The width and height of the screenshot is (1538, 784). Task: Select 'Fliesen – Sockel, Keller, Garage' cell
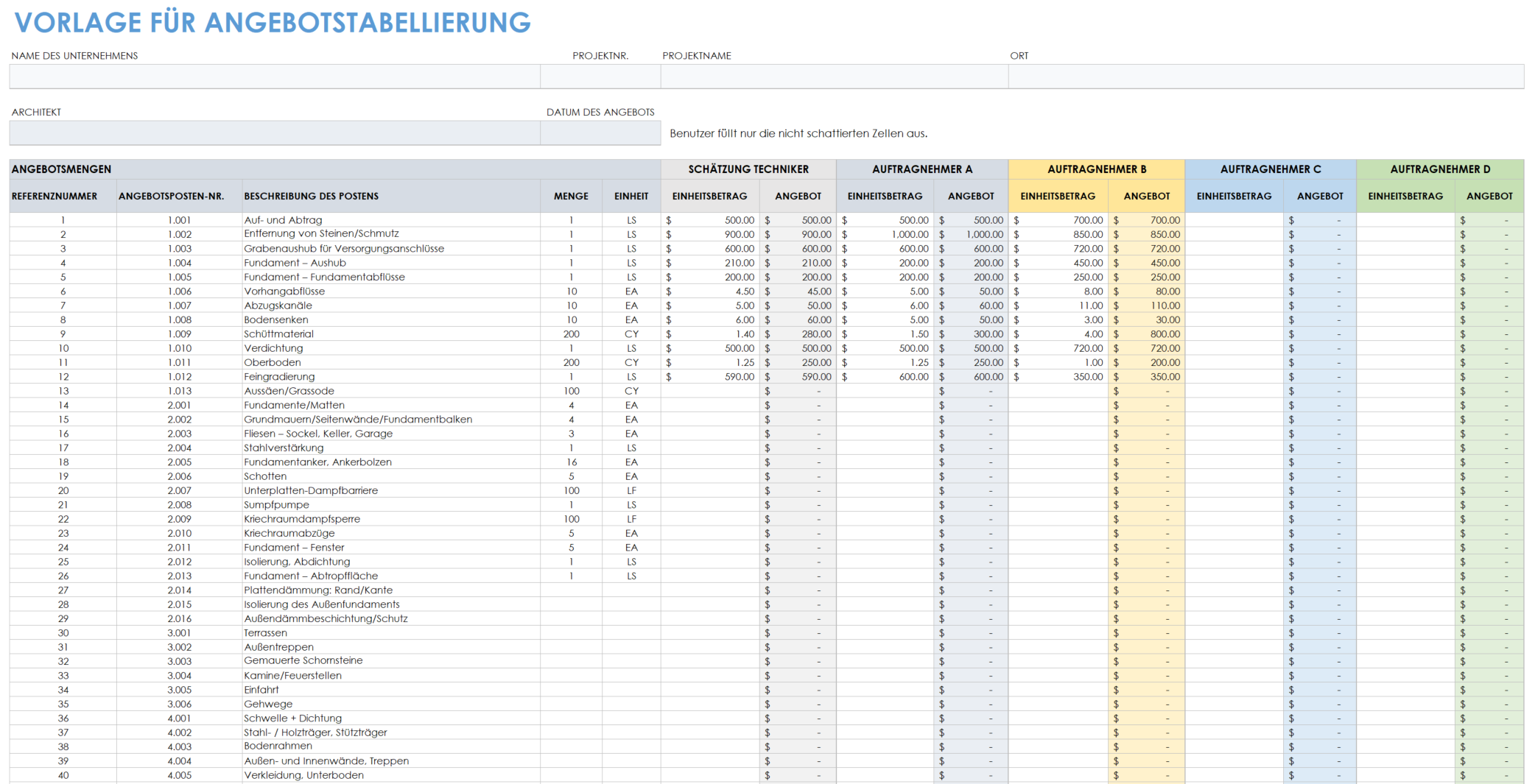pos(391,434)
